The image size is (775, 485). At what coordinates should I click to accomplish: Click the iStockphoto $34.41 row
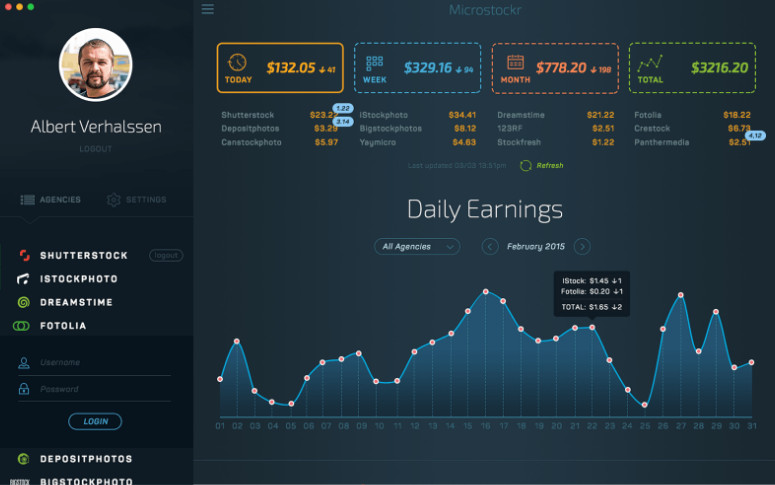click(x=418, y=115)
